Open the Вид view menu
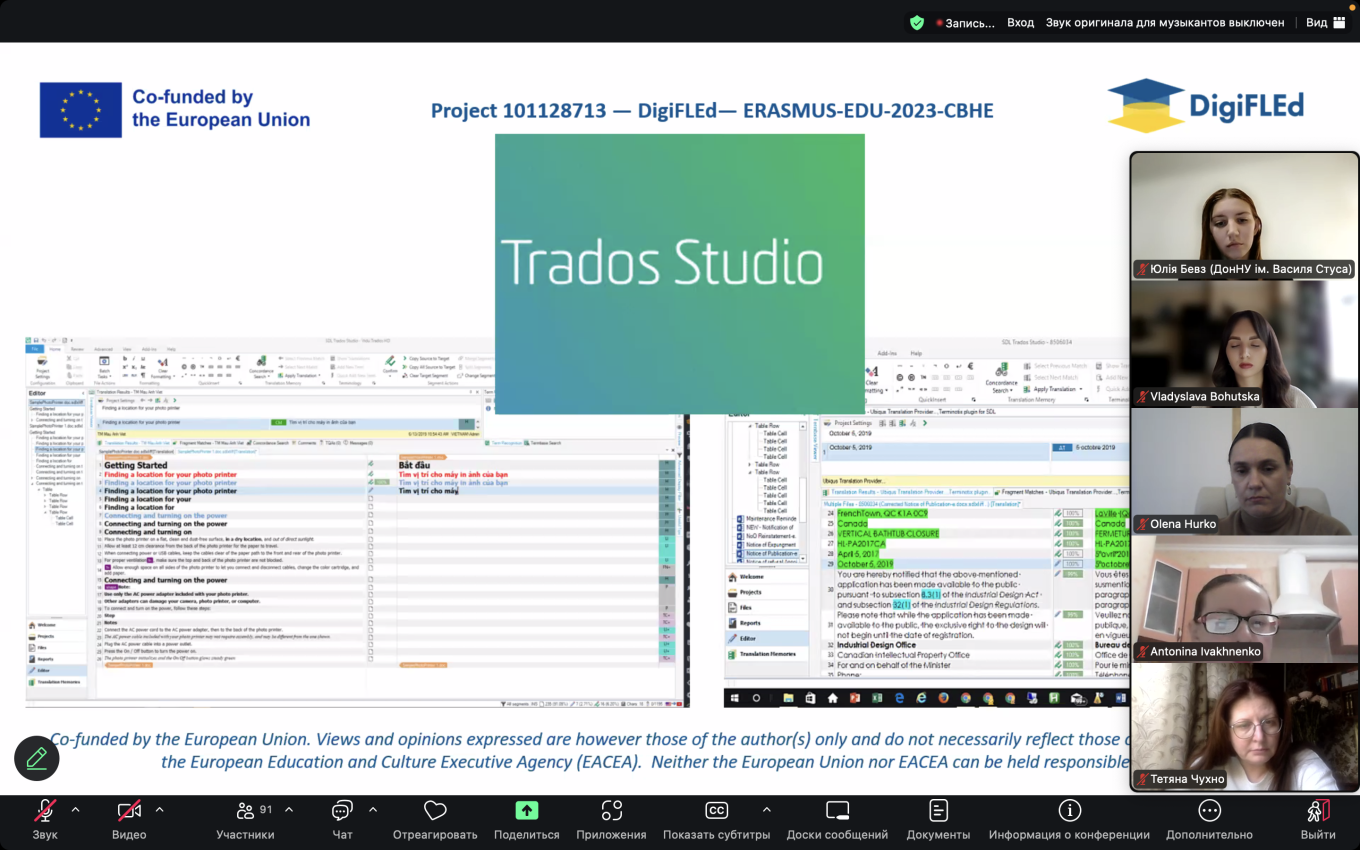 [x=1323, y=22]
